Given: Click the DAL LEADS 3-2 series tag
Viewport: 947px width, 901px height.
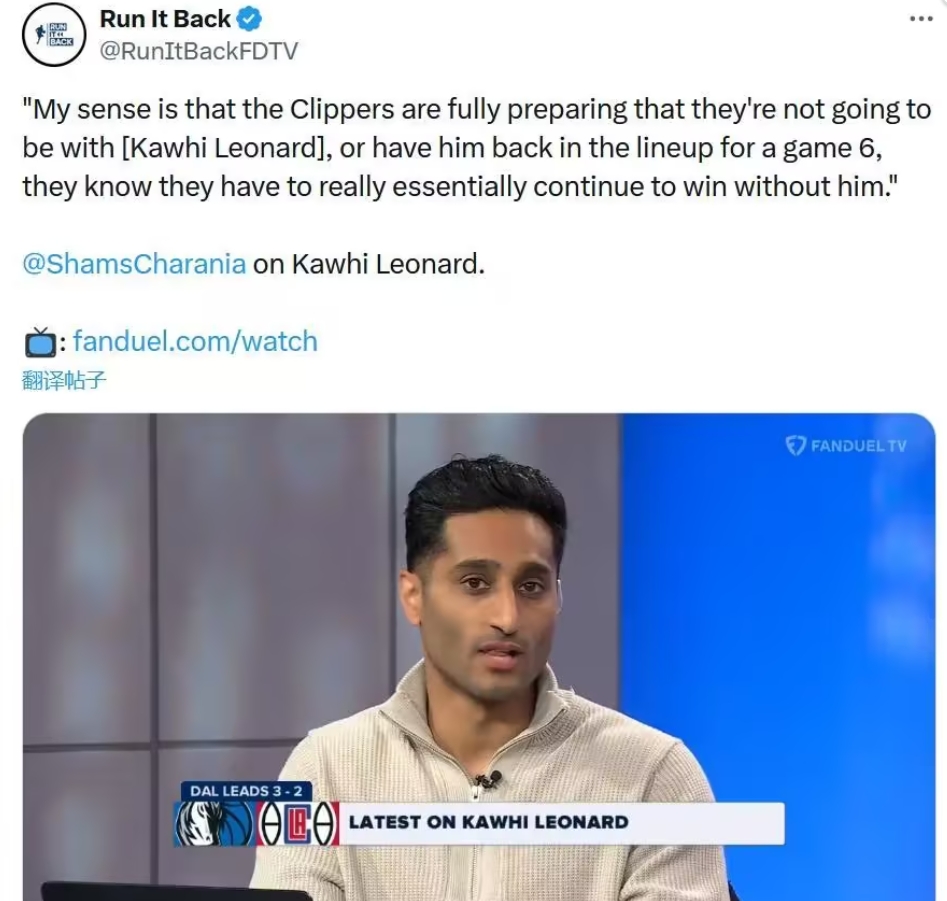Looking at the screenshot, I should (x=246, y=791).
